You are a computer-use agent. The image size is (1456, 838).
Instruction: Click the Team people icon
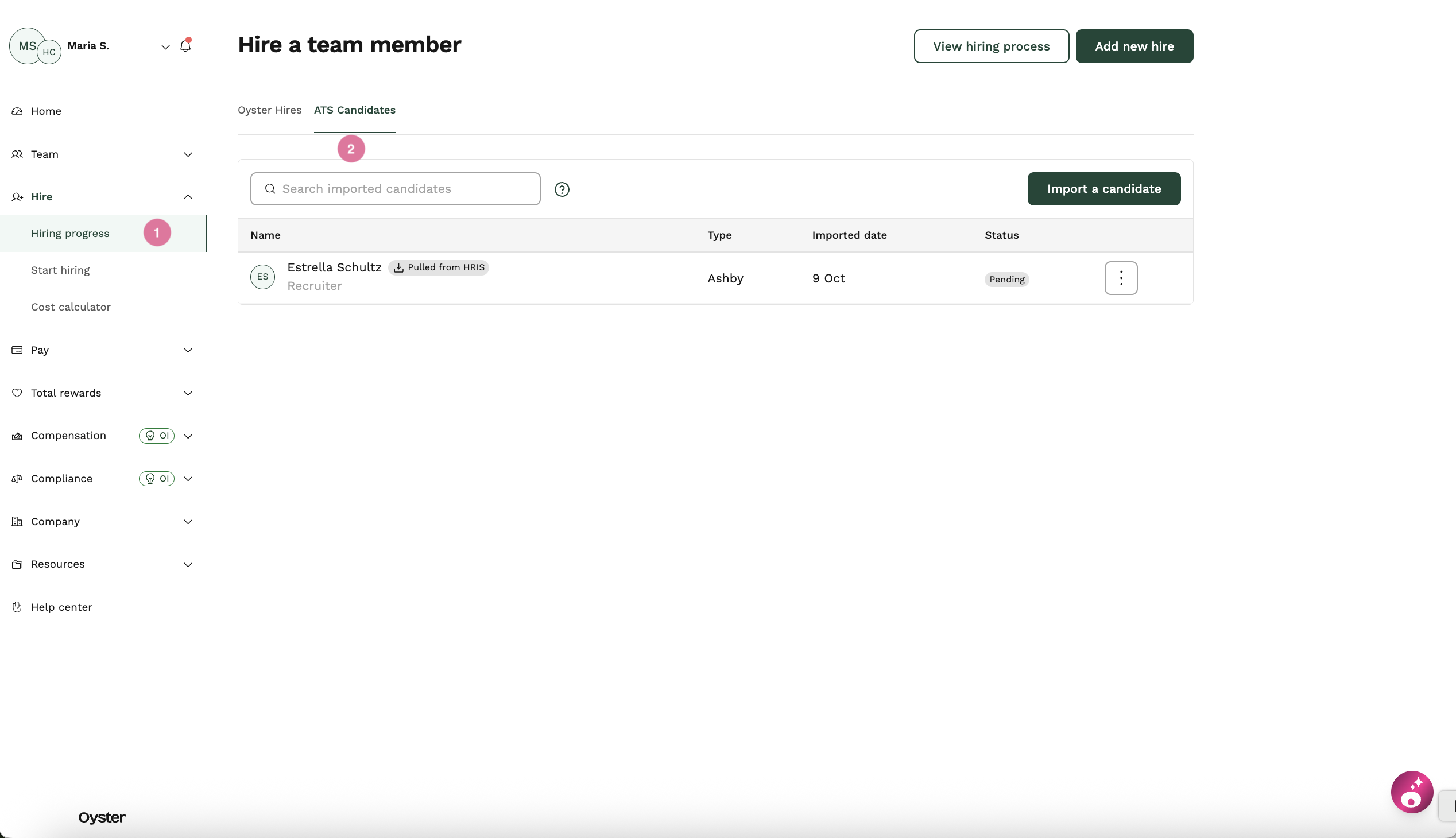[x=17, y=154]
